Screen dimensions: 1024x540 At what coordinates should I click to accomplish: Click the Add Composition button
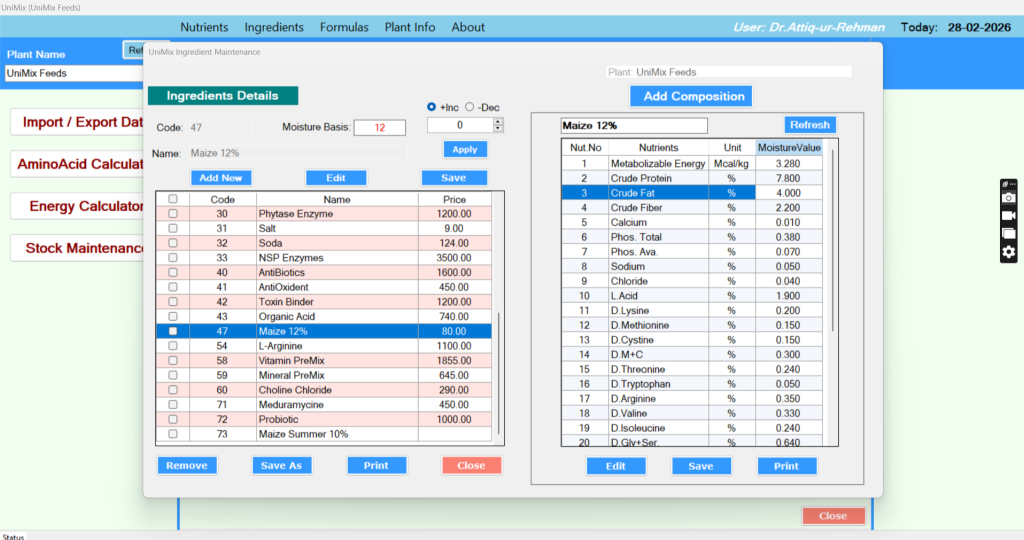click(692, 96)
